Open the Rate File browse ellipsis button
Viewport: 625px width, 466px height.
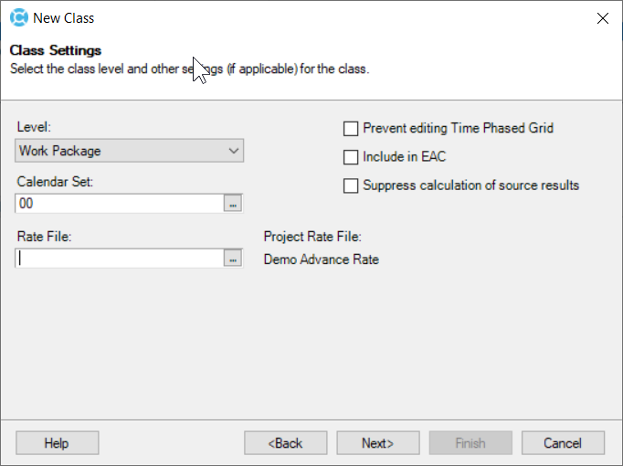click(x=233, y=258)
